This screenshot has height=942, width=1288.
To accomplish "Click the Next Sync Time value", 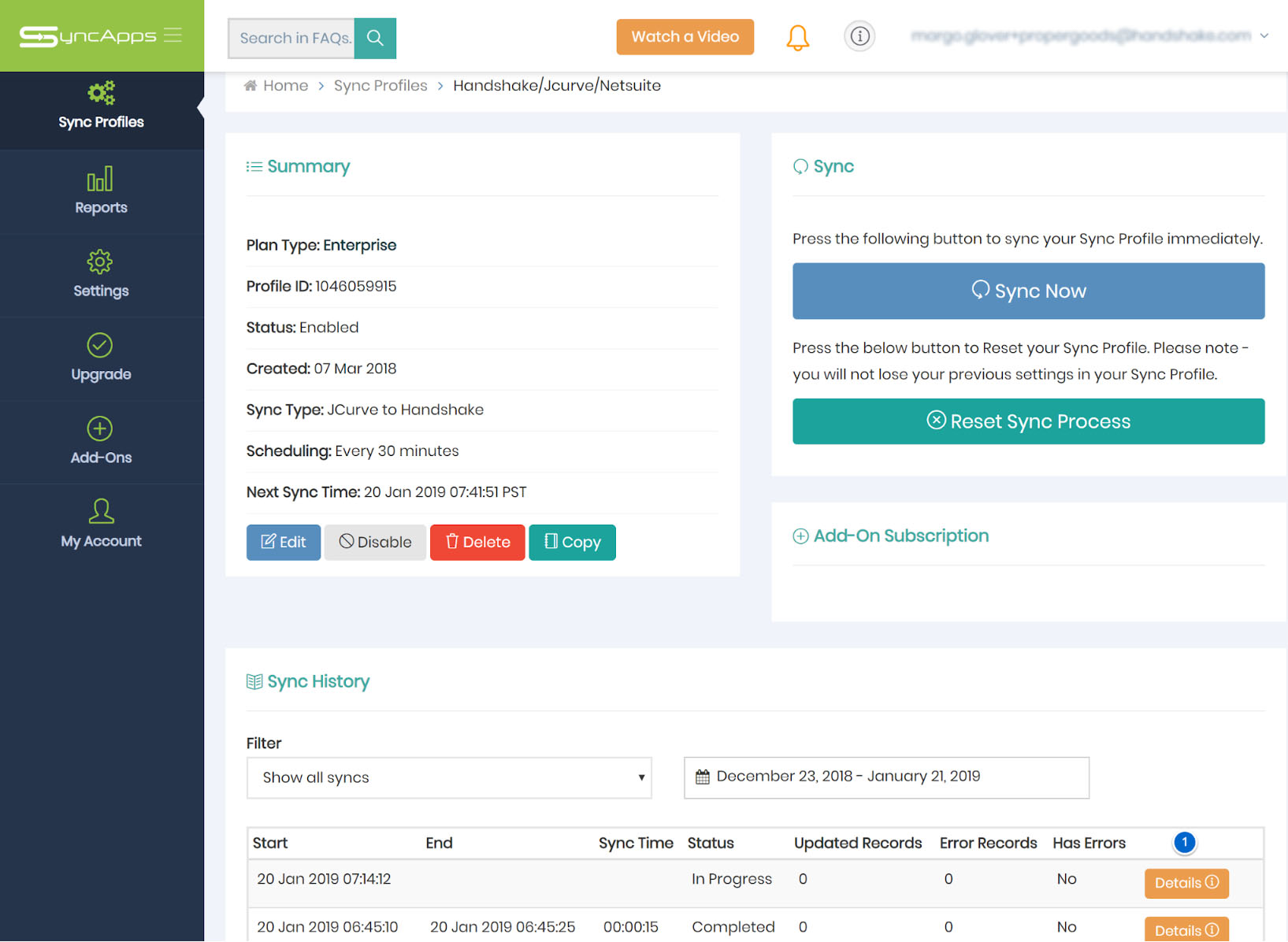I will 445,492.
